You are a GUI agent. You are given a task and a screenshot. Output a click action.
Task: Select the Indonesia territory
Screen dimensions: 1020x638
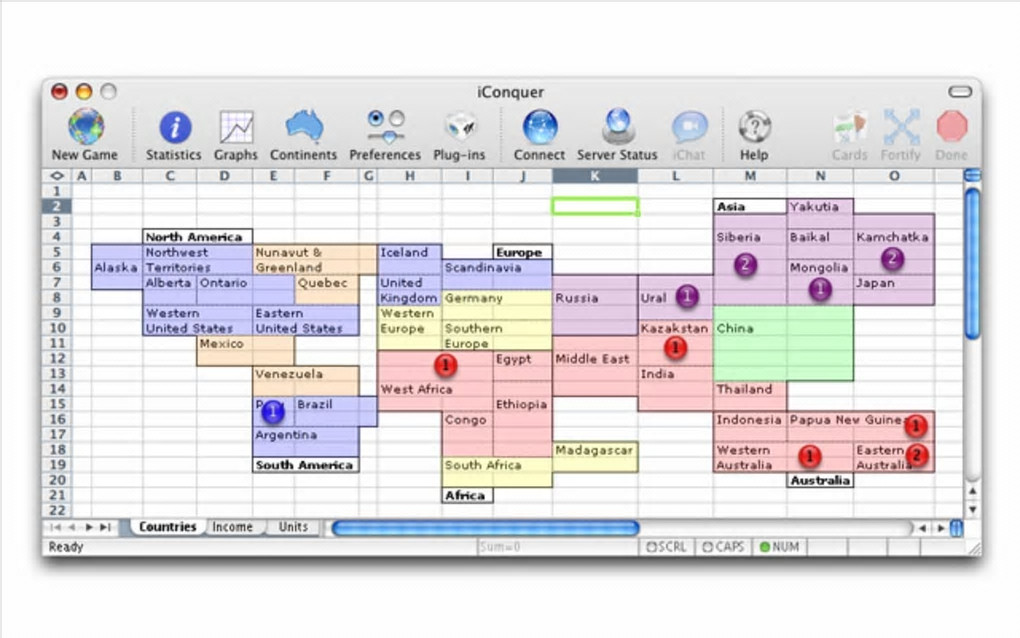(x=750, y=427)
